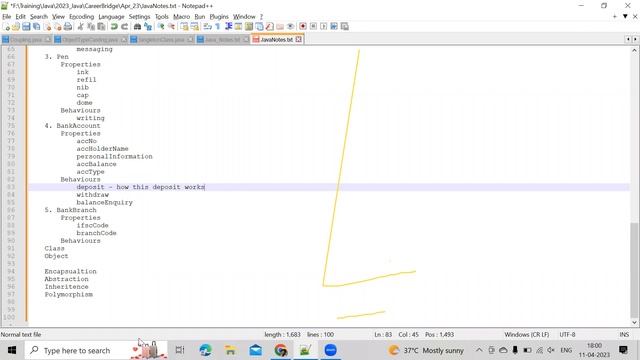Save the current recorded macro icon
Image resolution: width=640 pixels, height=360 pixels.
[344, 27]
